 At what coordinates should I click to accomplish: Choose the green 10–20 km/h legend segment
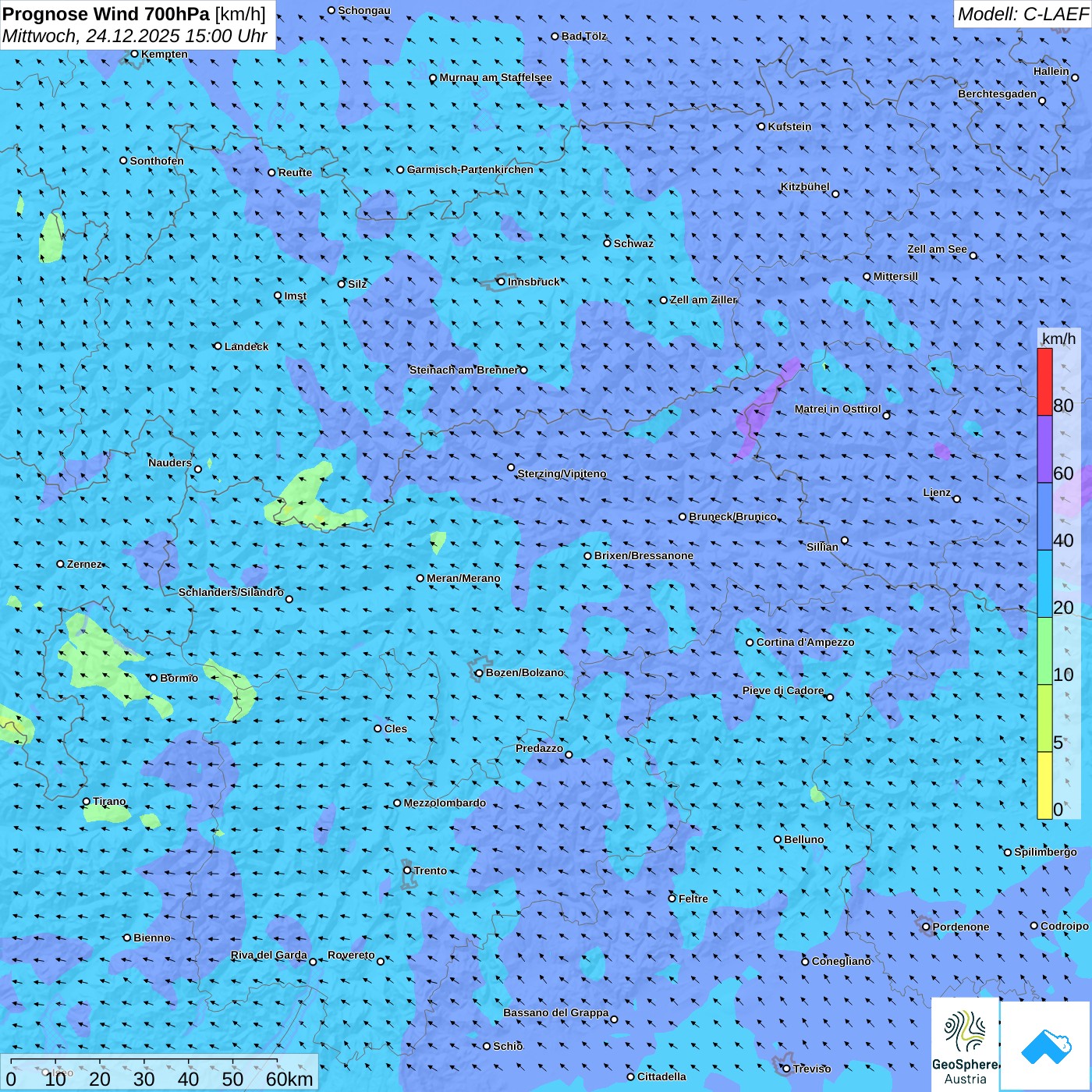tap(1044, 651)
